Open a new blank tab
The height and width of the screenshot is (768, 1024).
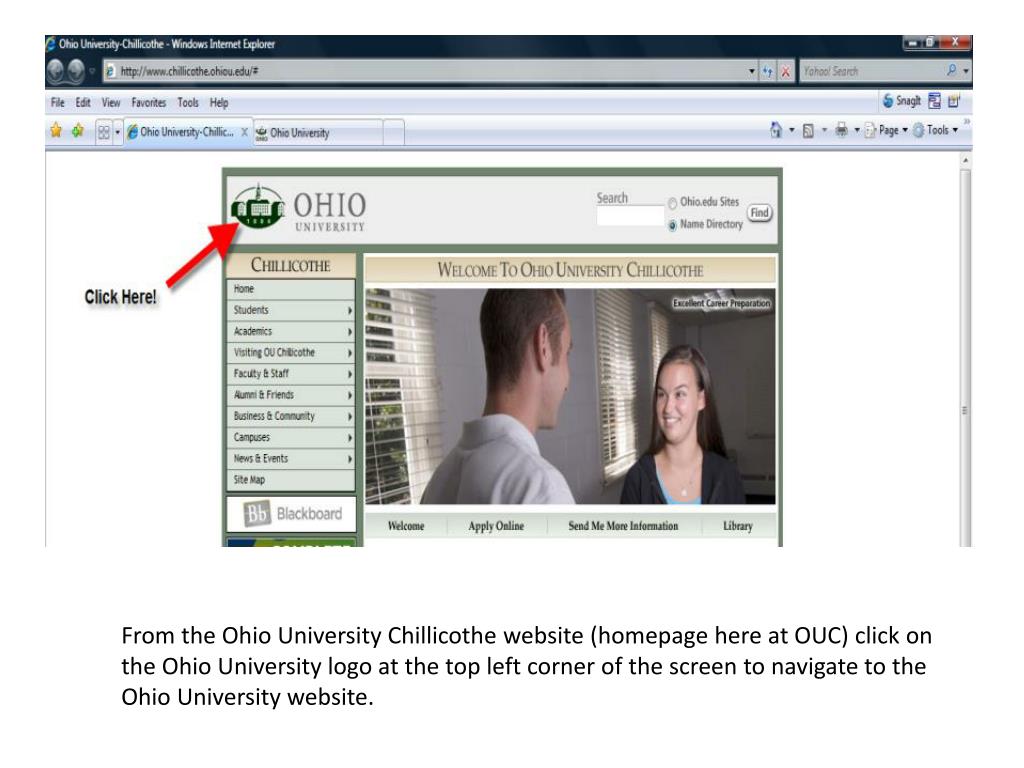[394, 133]
